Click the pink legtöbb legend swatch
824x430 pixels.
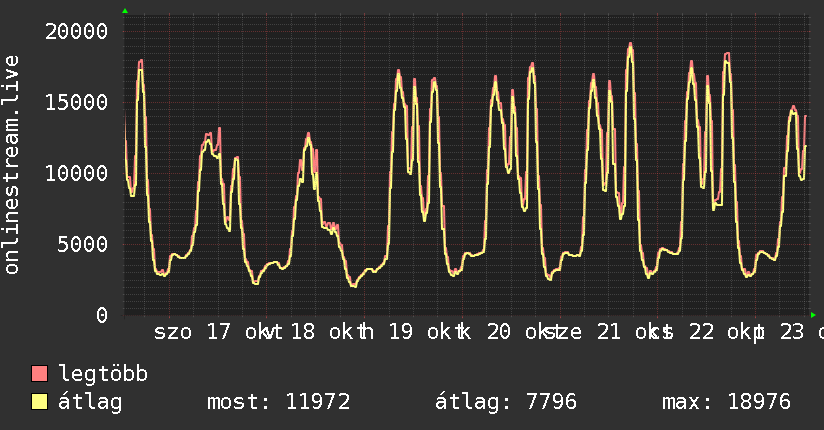(x=39, y=373)
